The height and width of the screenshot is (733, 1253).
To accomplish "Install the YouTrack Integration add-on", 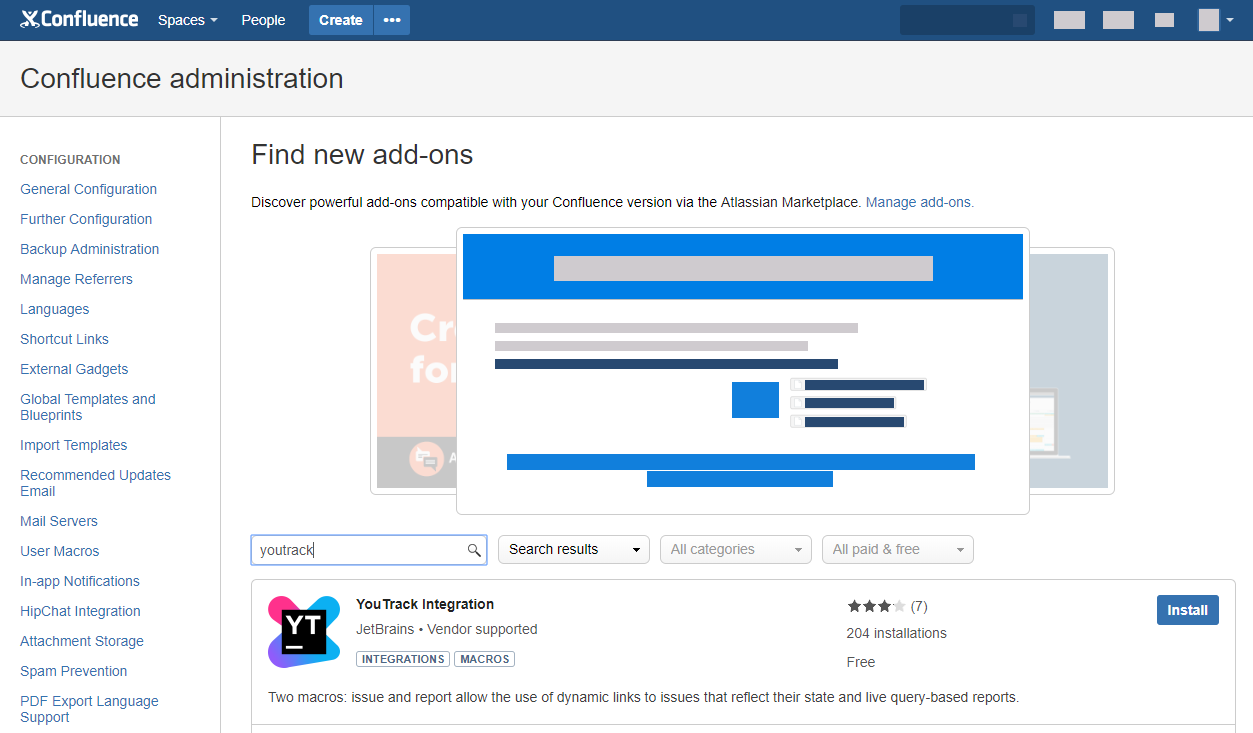I will coord(1187,609).
